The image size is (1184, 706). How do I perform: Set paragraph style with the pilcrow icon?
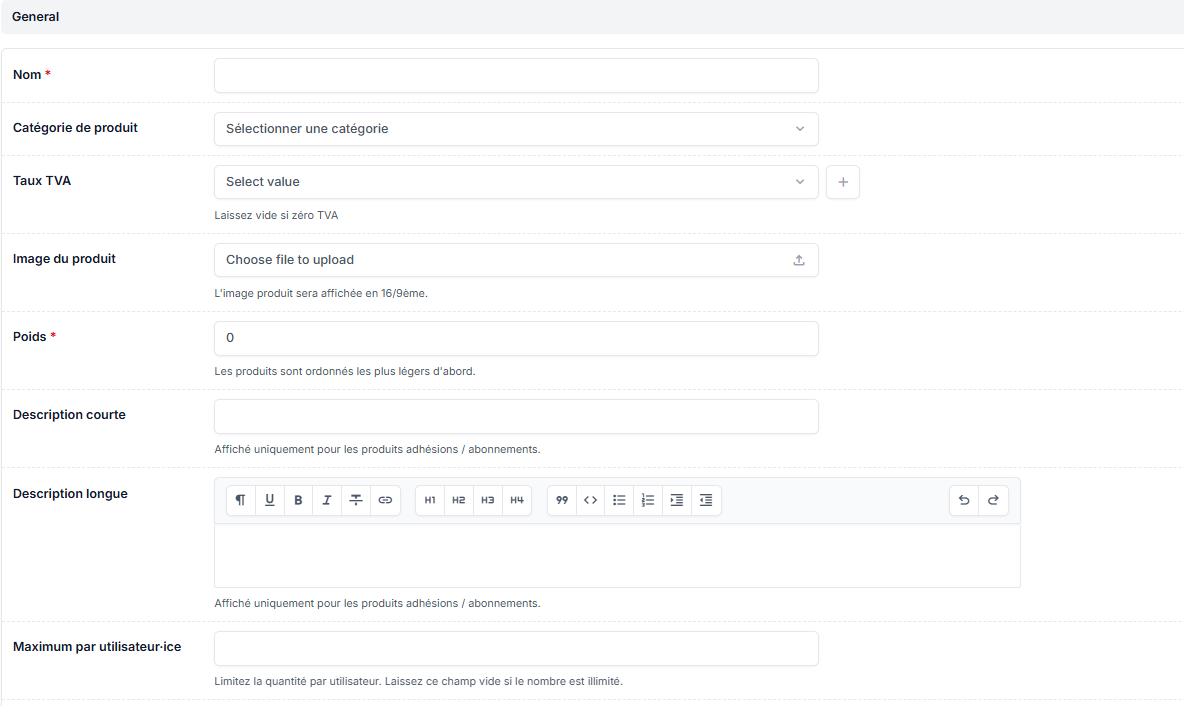pyautogui.click(x=241, y=500)
